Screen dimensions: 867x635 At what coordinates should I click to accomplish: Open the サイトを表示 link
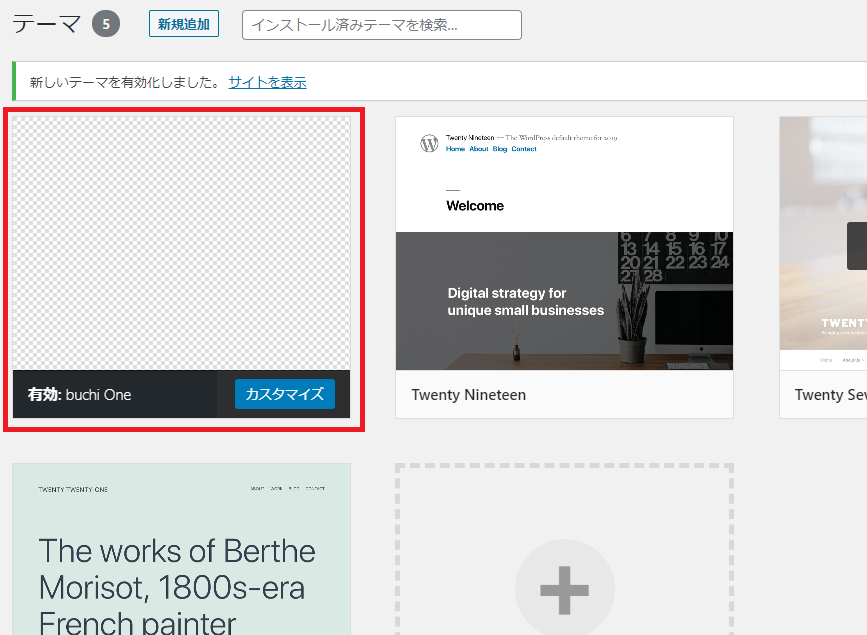click(267, 82)
